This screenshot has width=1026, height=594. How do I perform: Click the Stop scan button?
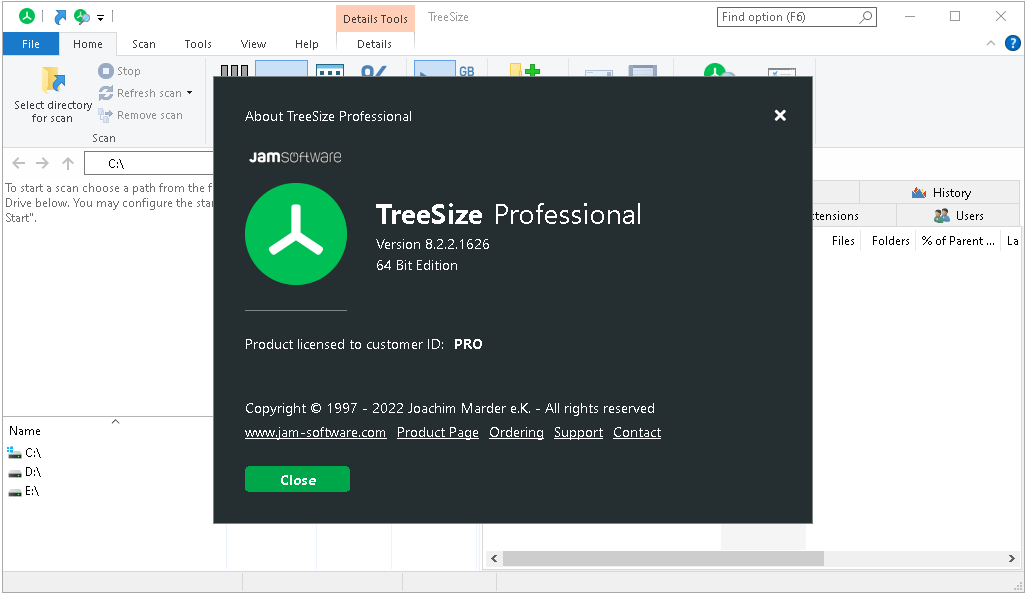(x=120, y=71)
